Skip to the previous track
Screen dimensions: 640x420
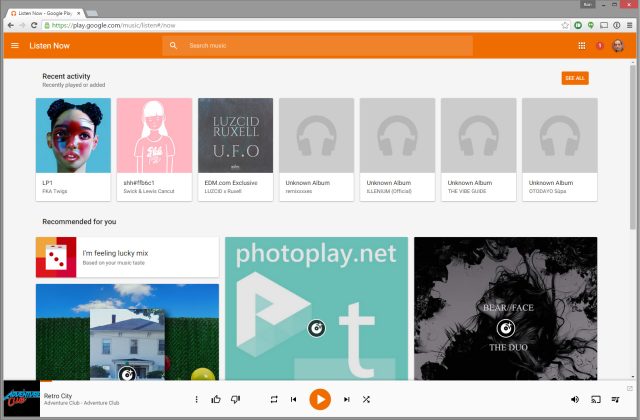click(x=293, y=399)
